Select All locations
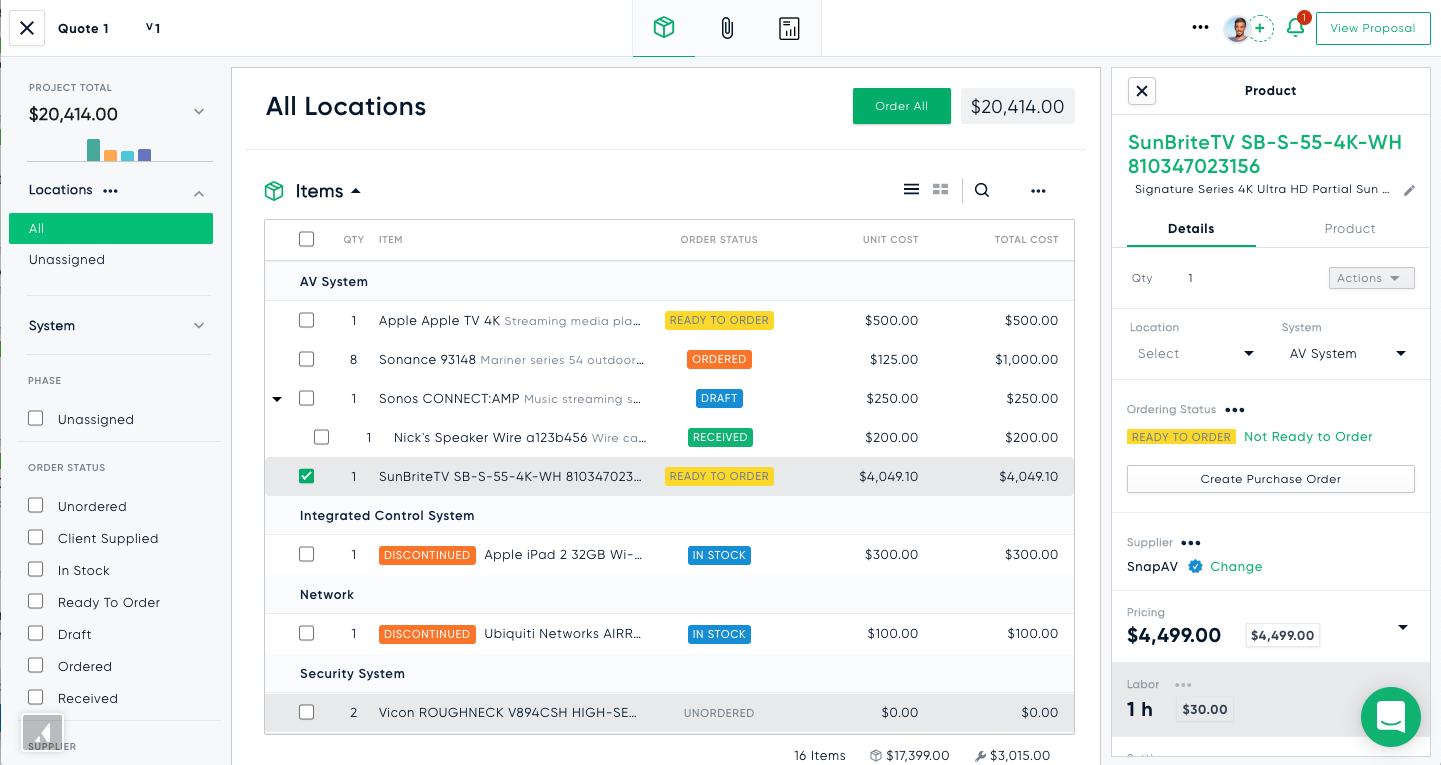 111,228
